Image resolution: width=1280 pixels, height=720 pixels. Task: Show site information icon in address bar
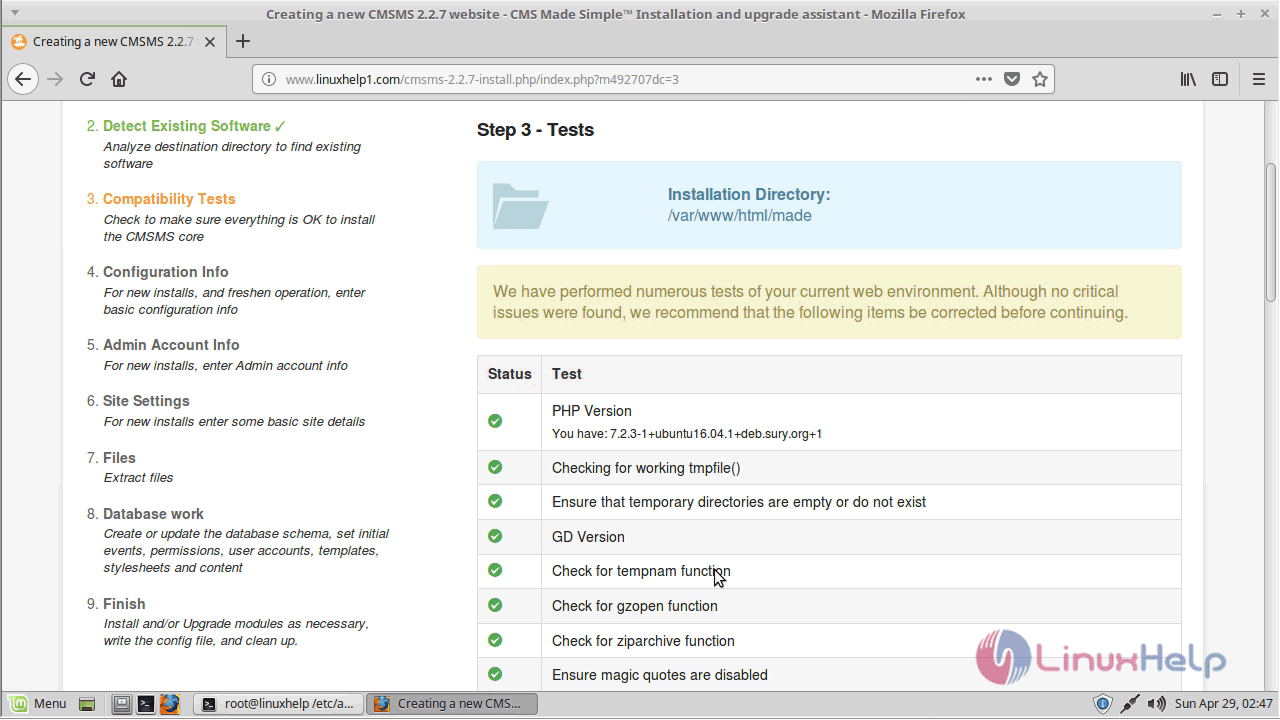pos(268,79)
